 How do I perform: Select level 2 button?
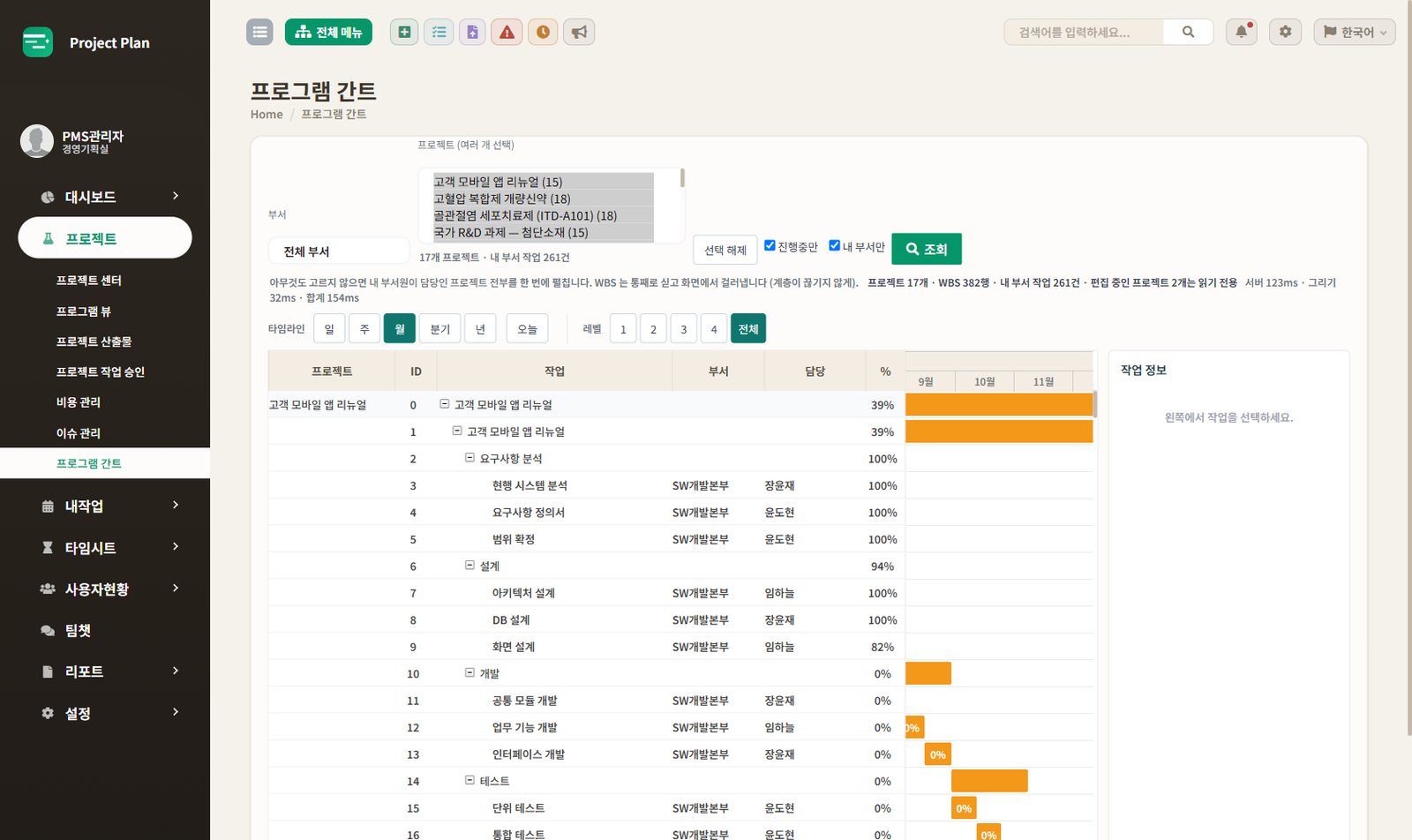coord(653,328)
